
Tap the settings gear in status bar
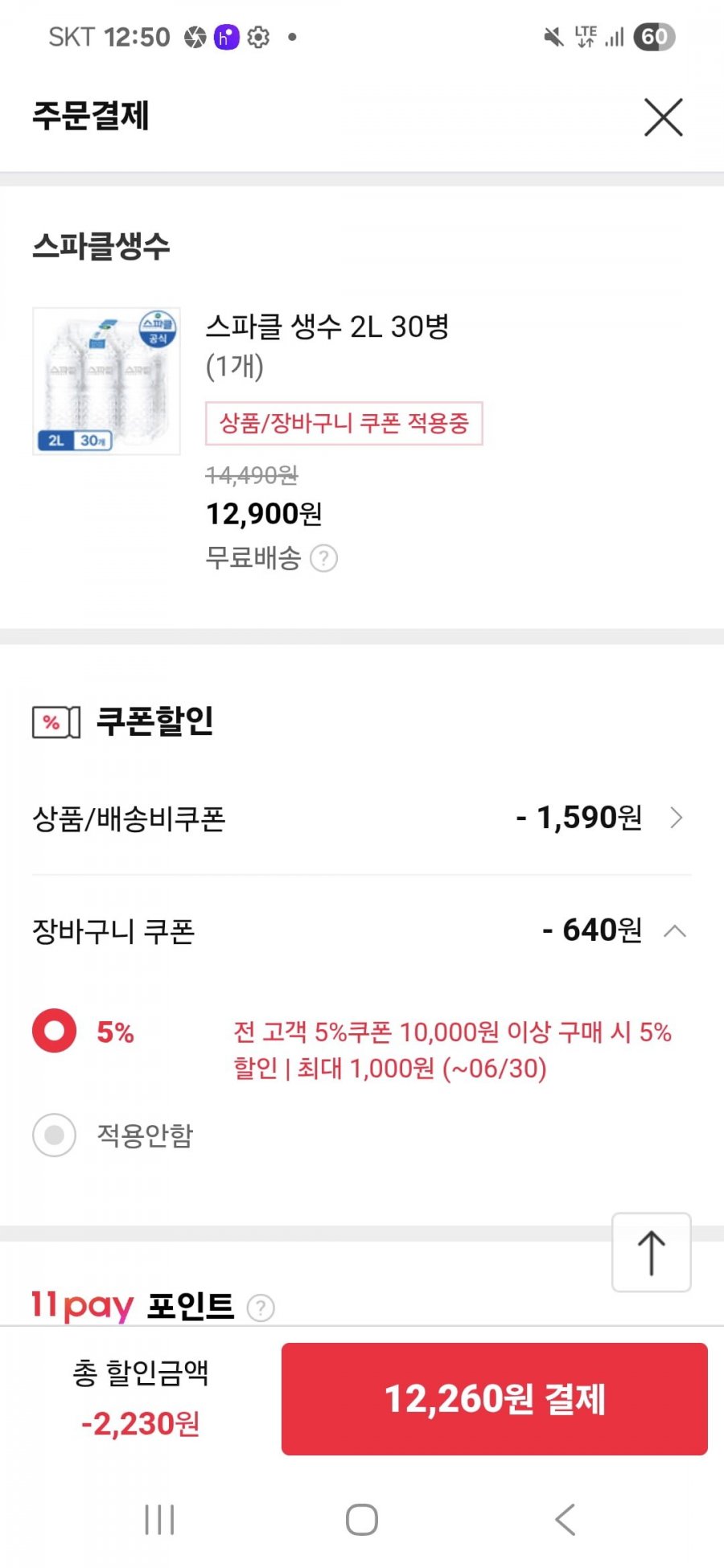258,37
